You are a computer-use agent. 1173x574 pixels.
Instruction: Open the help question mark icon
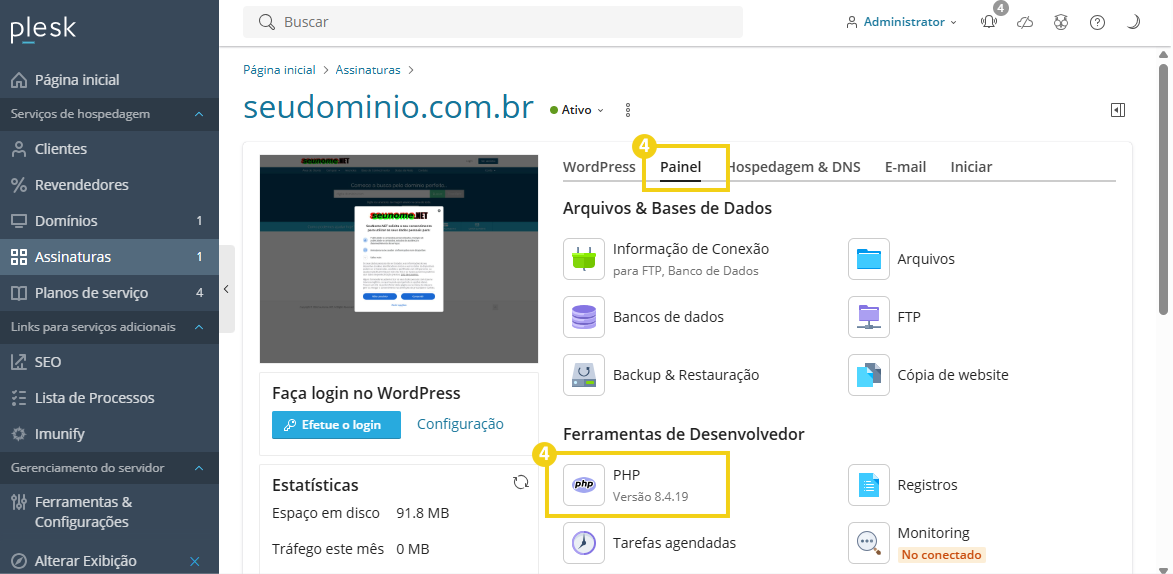pyautogui.click(x=1097, y=22)
